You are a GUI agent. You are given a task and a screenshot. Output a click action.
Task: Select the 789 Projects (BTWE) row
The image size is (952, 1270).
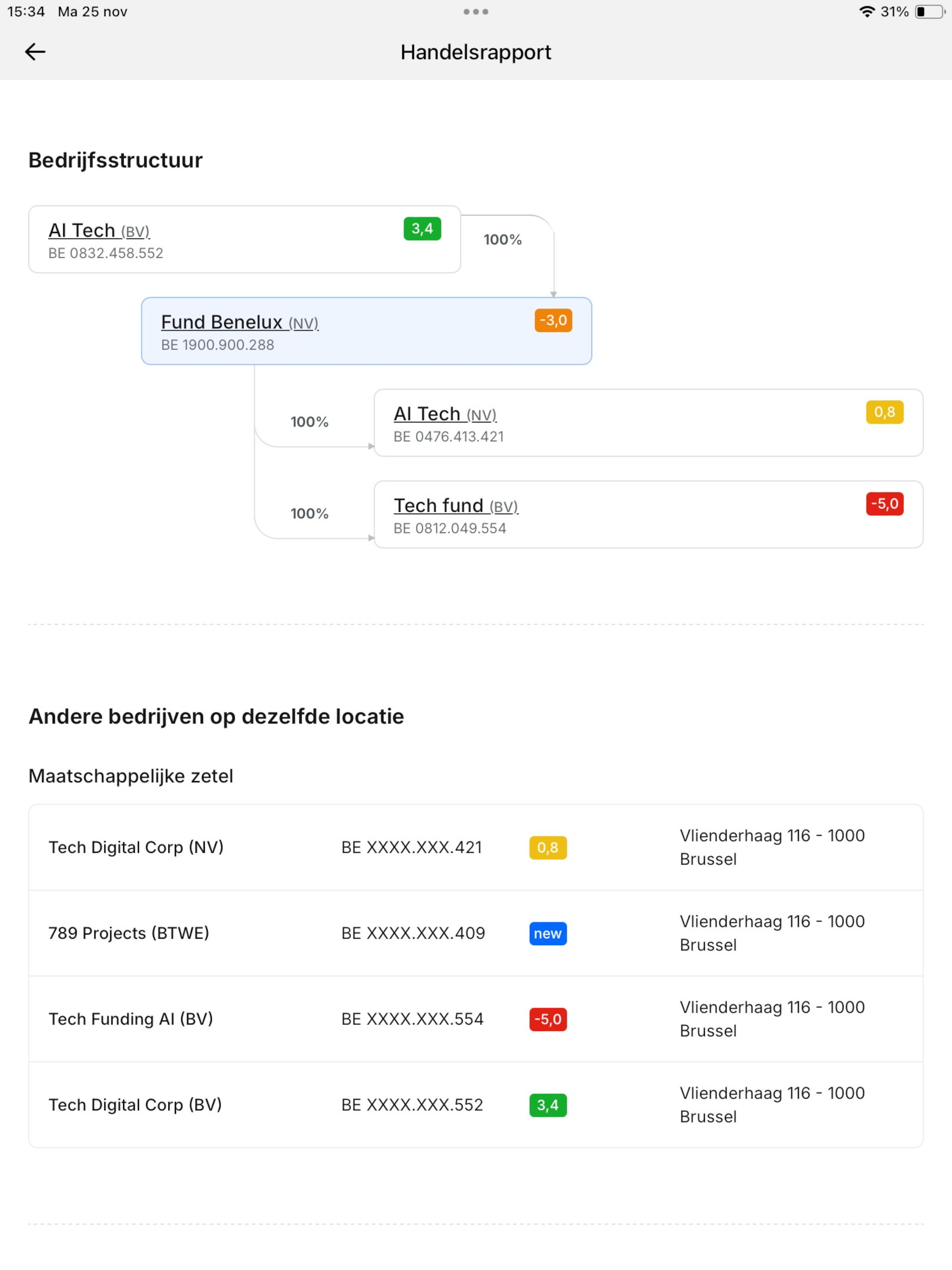click(x=476, y=934)
